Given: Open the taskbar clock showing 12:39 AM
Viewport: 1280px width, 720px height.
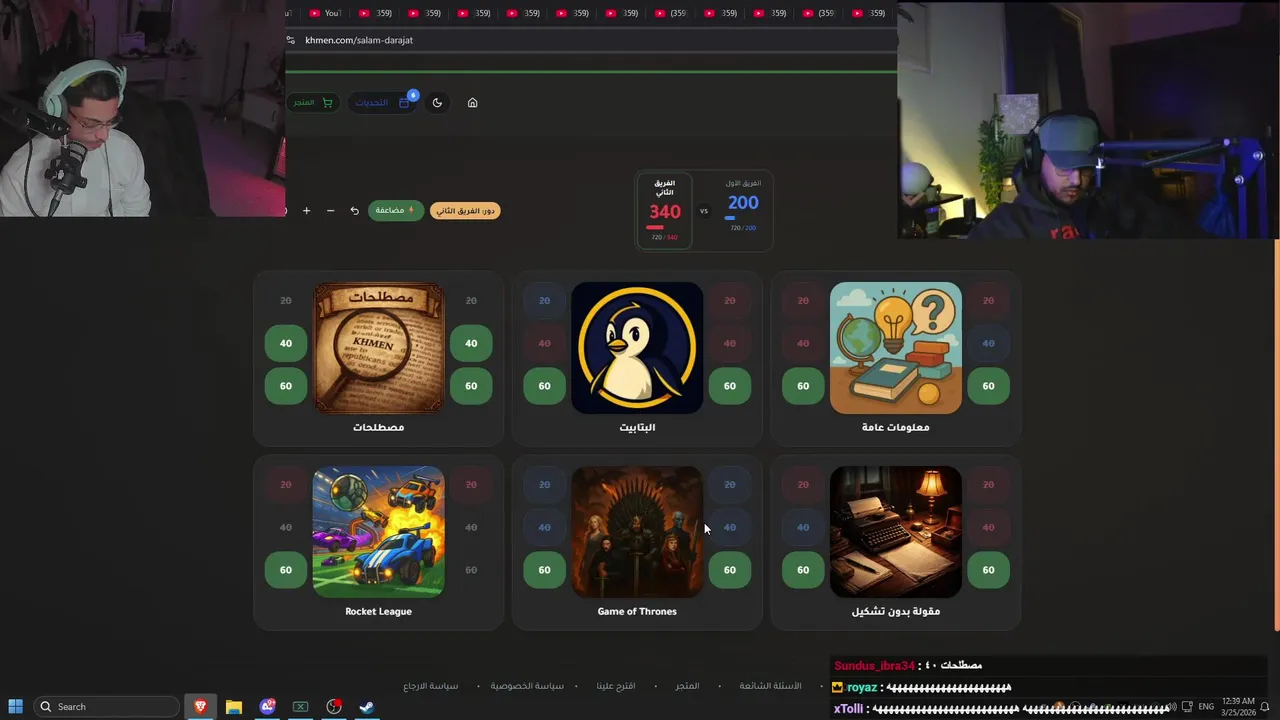Looking at the screenshot, I should point(1238,706).
